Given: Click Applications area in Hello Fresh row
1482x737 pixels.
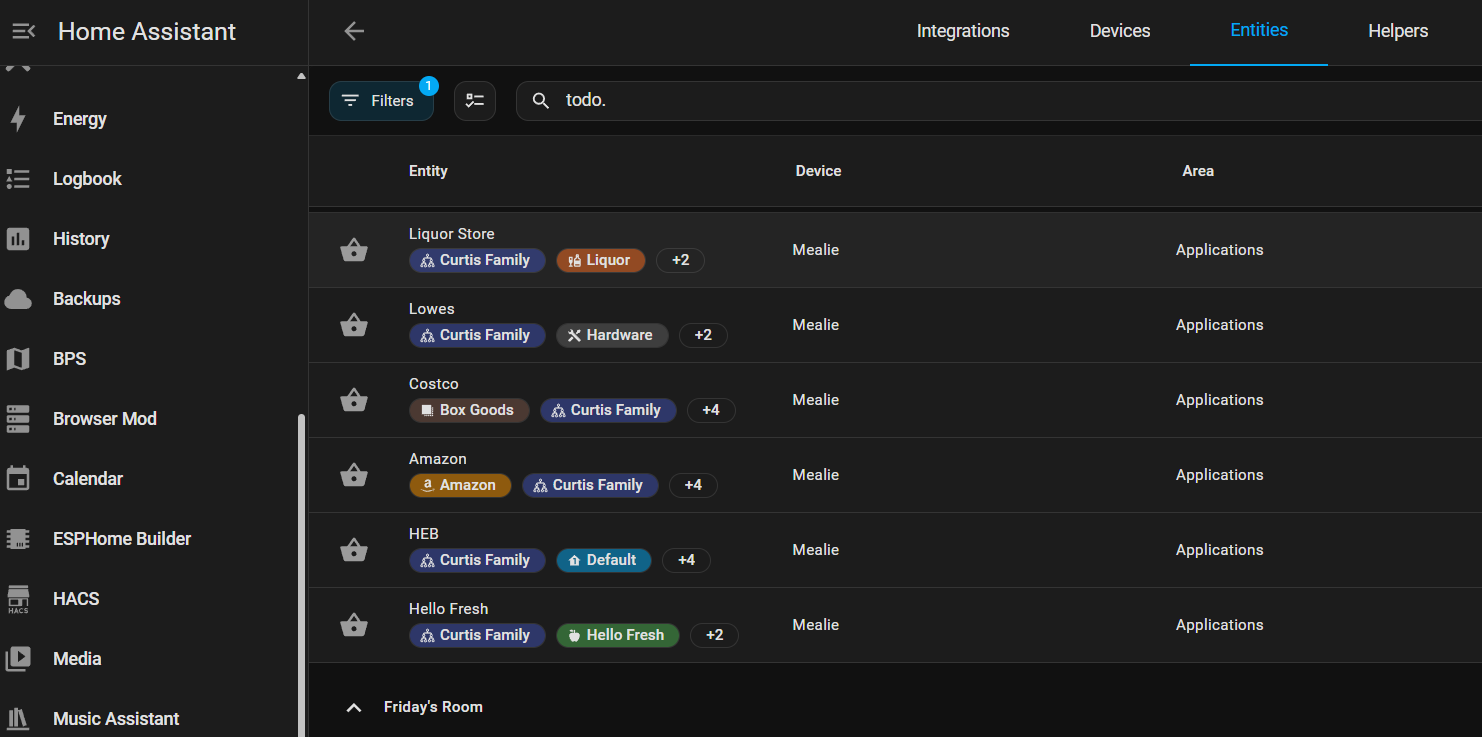Looking at the screenshot, I should coord(1219,625).
